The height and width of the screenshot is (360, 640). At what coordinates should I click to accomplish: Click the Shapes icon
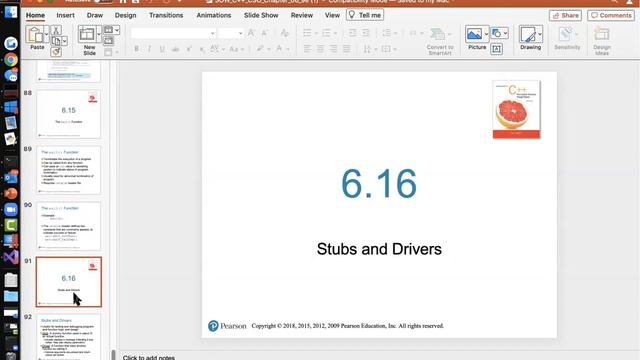[x=497, y=33]
